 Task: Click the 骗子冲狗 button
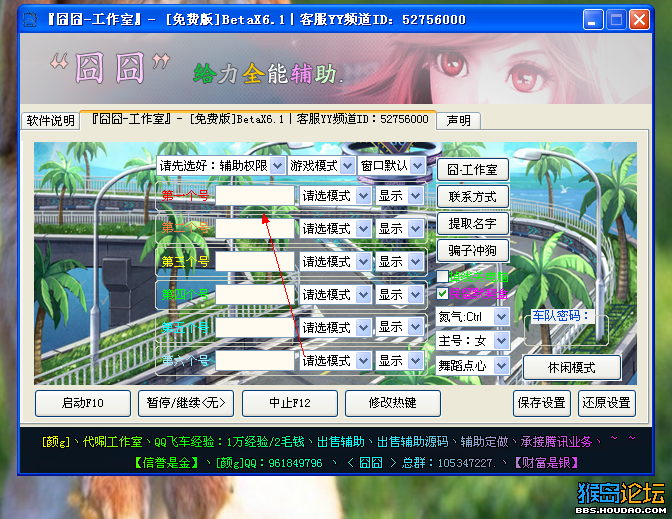point(473,251)
